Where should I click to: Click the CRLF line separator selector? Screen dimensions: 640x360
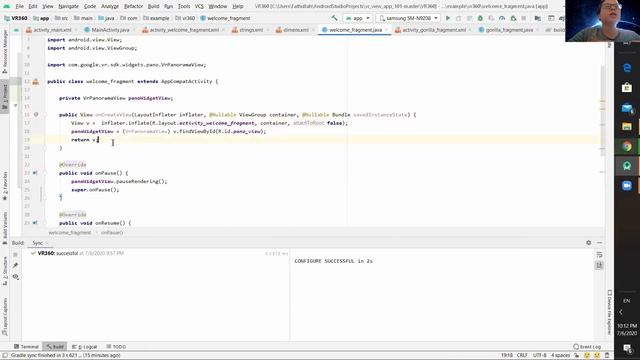tap(522, 356)
